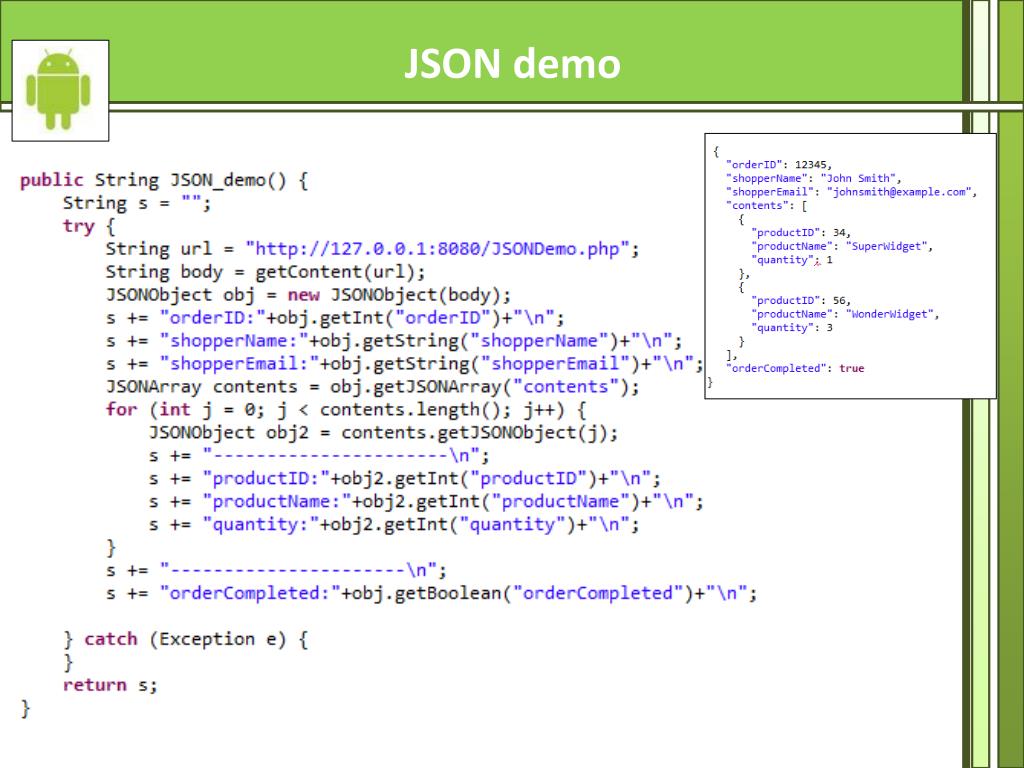Click "shopperName": "John Smith" in JSON box
Viewport: 1024px width, 768px height.
pos(814,178)
